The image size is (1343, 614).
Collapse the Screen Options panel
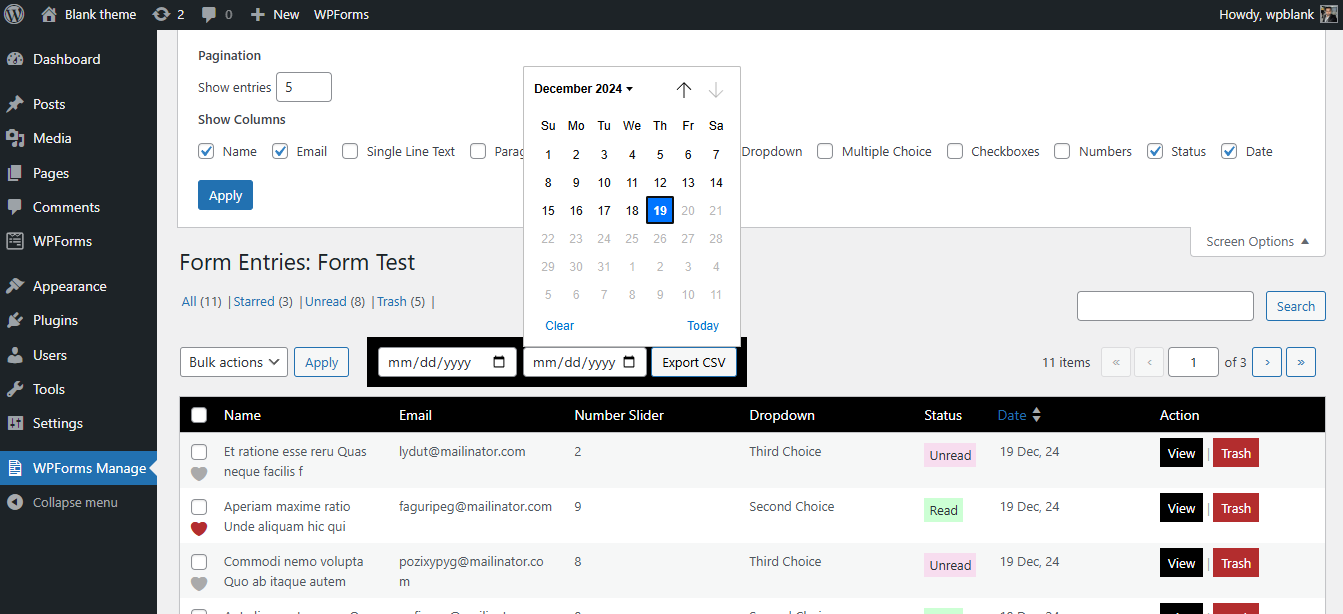[1257, 242]
